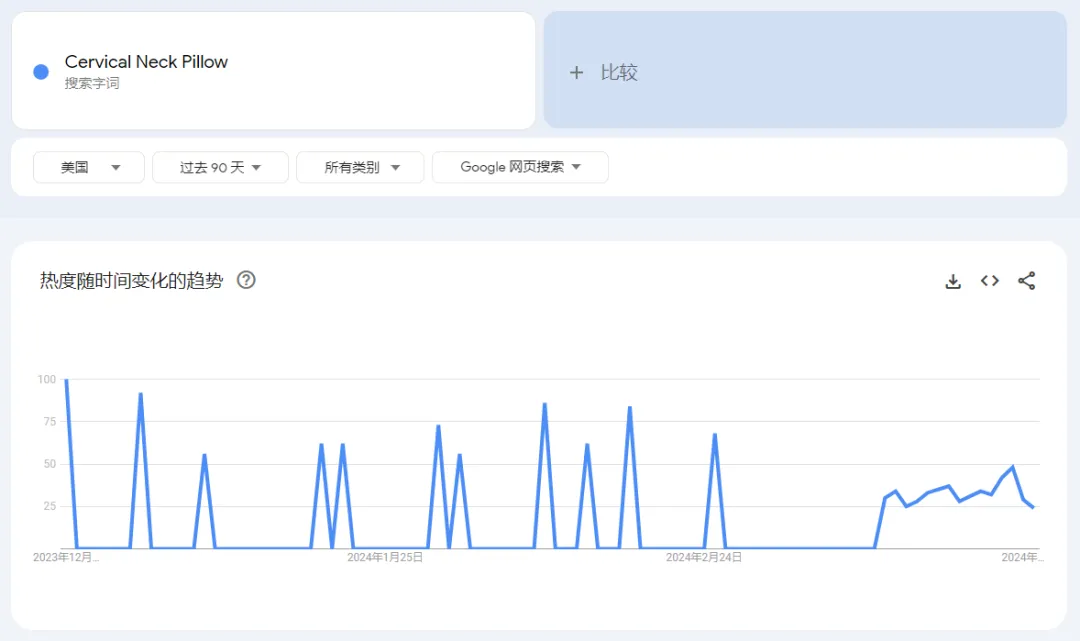Click the blue dot beside Cervical Neck Pillow
1080x641 pixels.
[x=41, y=71]
